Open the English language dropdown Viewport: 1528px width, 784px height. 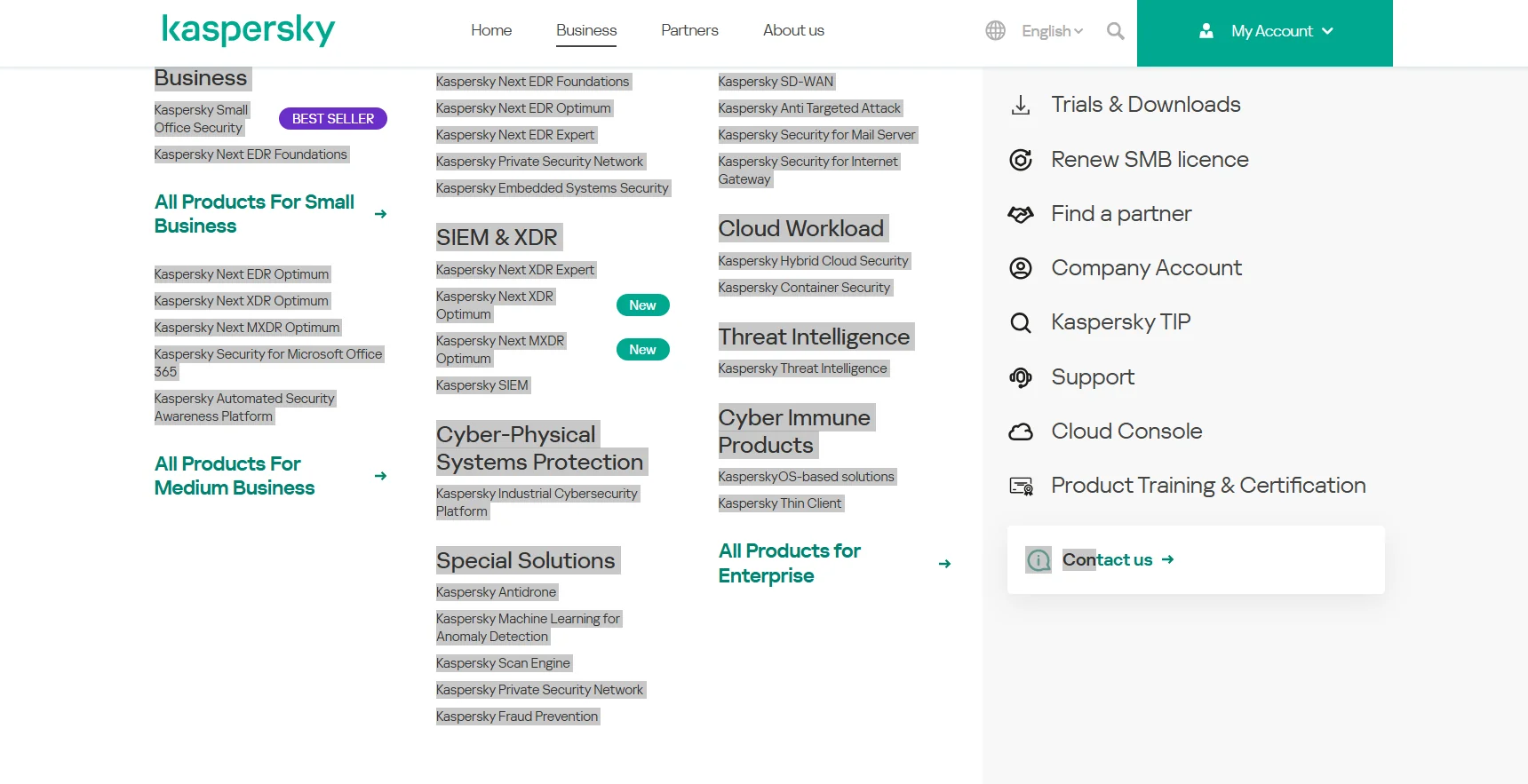point(1051,31)
